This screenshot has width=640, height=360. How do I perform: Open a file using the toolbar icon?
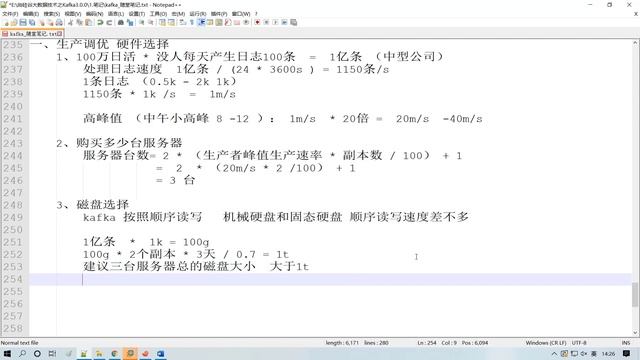[x=14, y=22]
